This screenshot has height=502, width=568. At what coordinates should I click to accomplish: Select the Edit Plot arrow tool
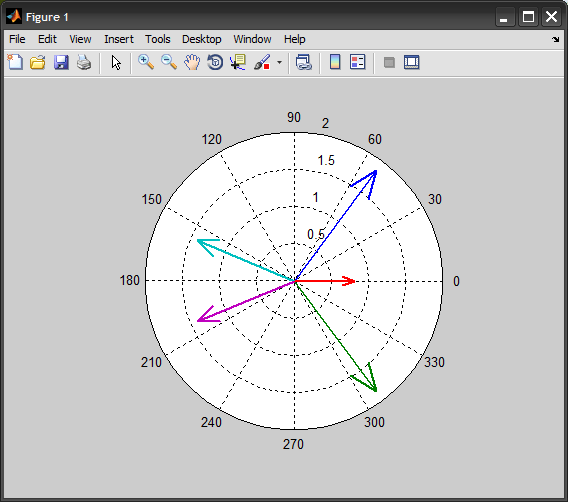tap(116, 63)
